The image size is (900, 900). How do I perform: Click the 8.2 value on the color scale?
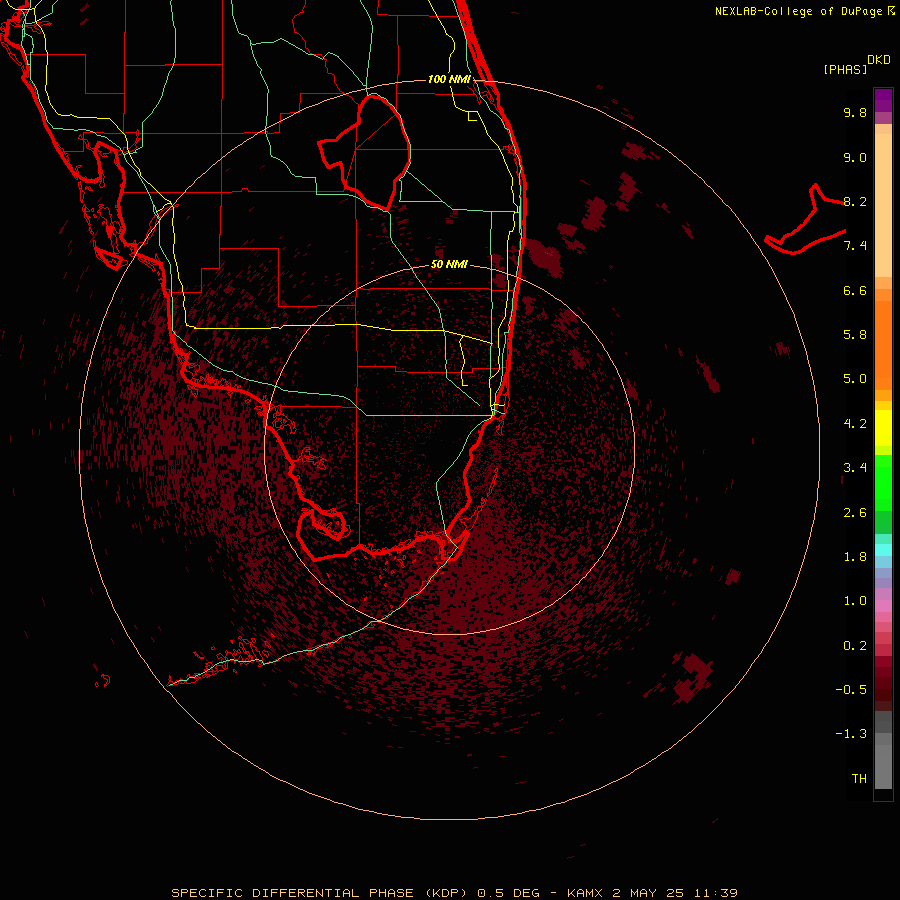pyautogui.click(x=855, y=201)
